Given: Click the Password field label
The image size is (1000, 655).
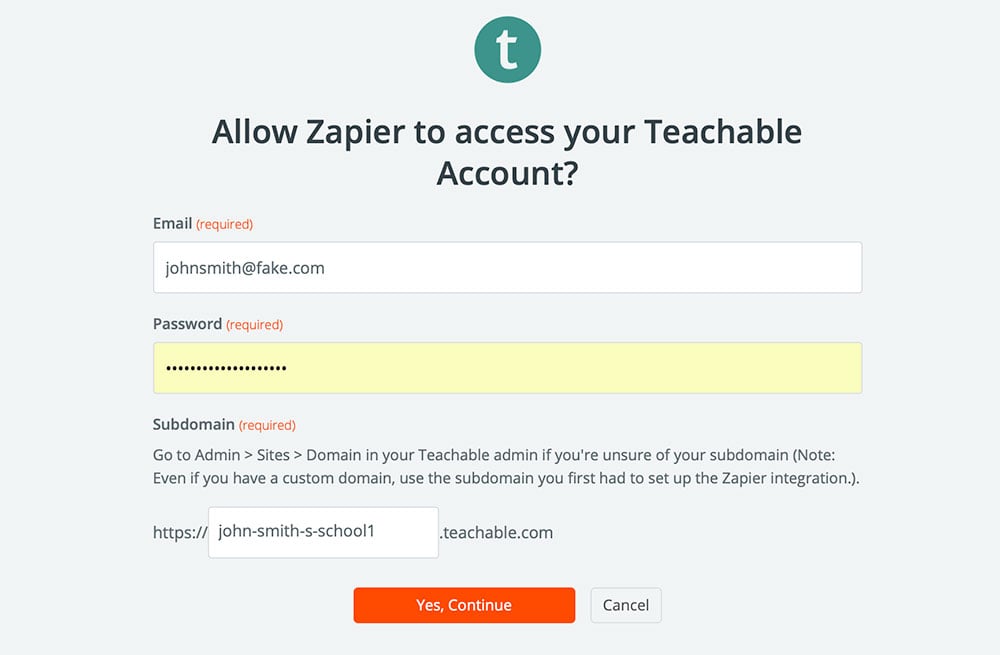Looking at the screenshot, I should (187, 324).
